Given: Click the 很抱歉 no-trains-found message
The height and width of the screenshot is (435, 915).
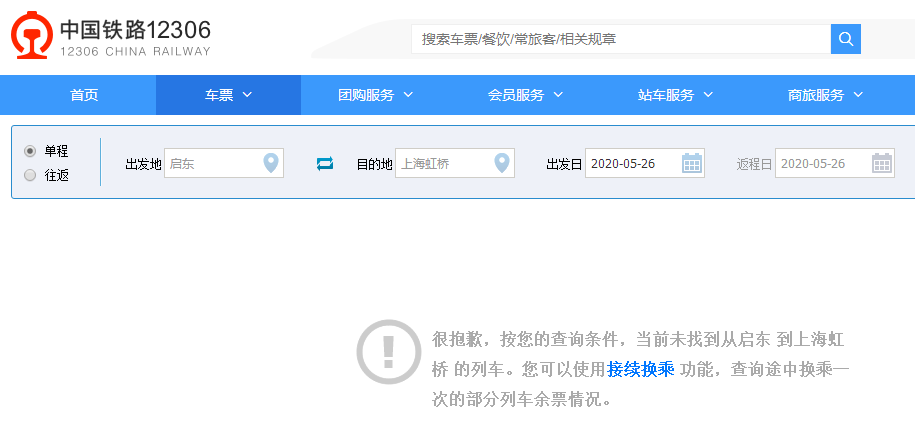Looking at the screenshot, I should tap(641, 370).
